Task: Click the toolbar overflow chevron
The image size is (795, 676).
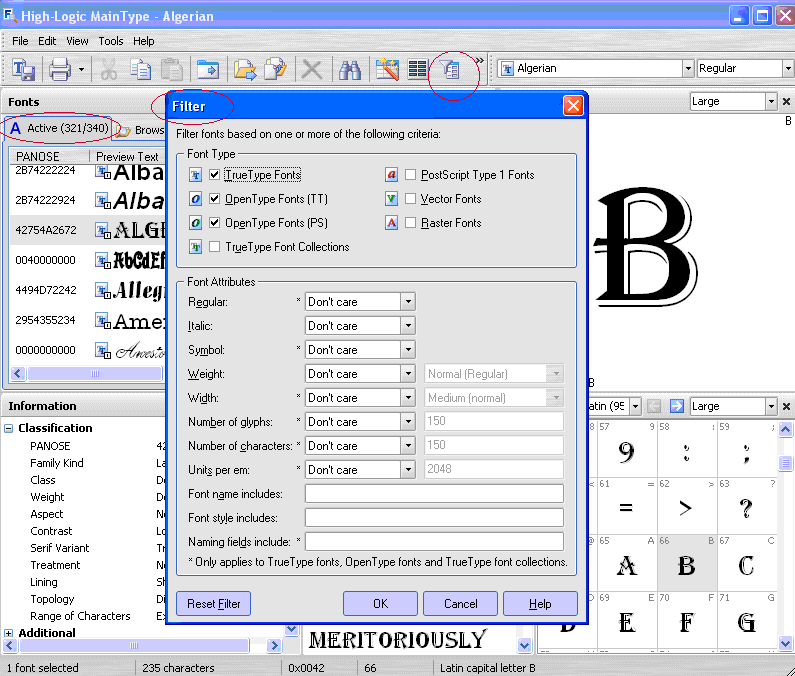Action: [x=479, y=61]
